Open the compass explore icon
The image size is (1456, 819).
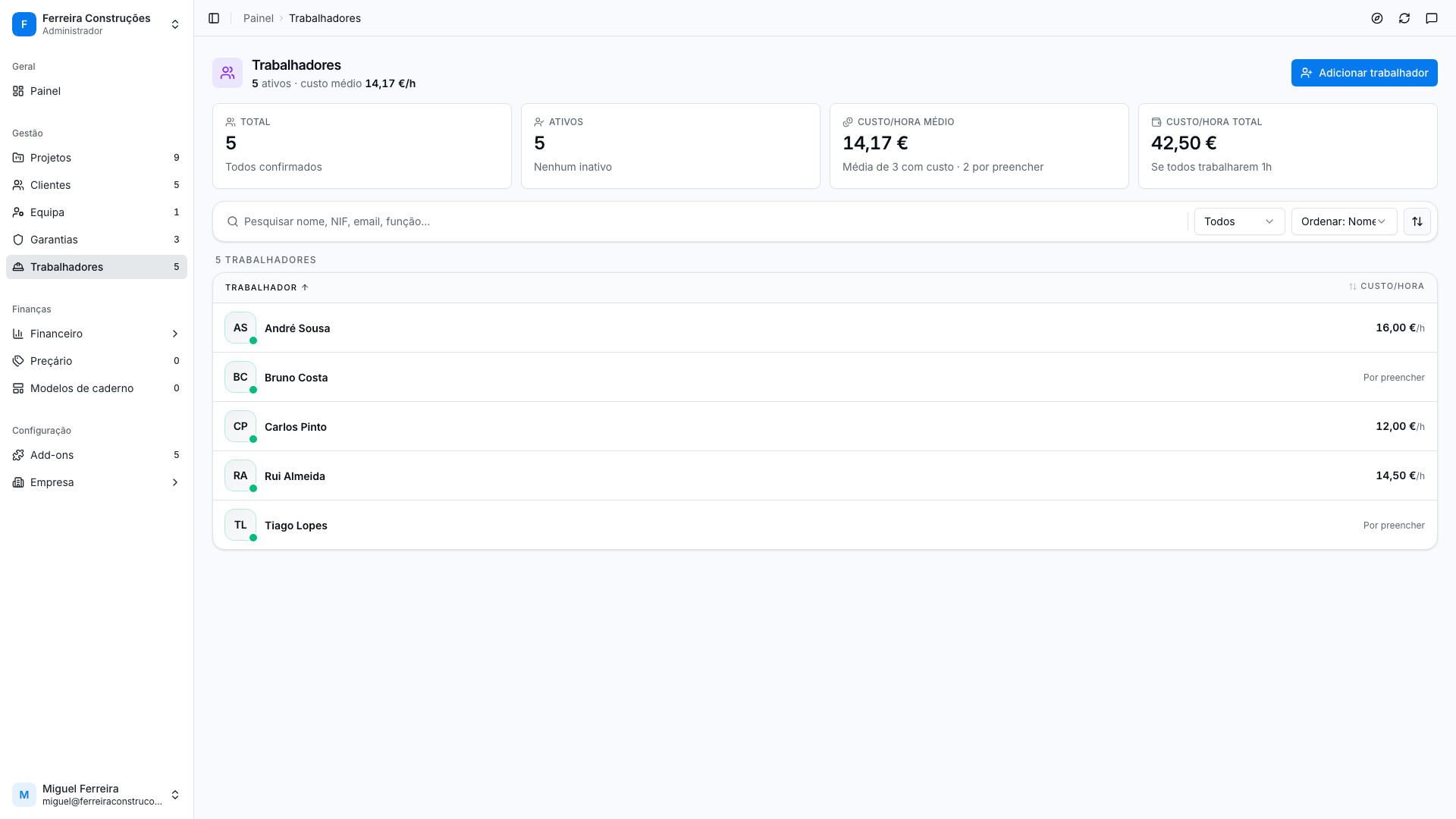click(x=1377, y=18)
